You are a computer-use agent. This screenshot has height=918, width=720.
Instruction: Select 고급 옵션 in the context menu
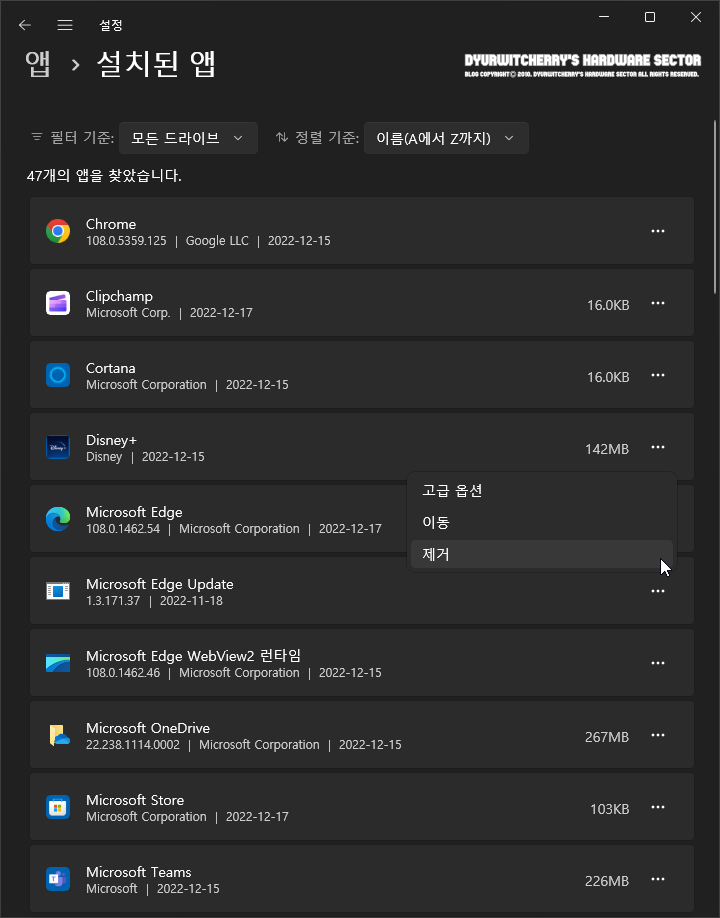(542, 491)
